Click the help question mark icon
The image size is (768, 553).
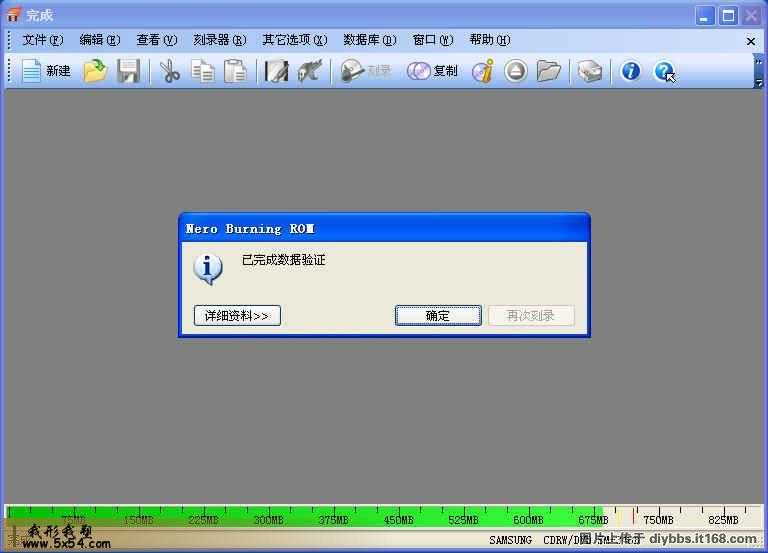tap(664, 72)
